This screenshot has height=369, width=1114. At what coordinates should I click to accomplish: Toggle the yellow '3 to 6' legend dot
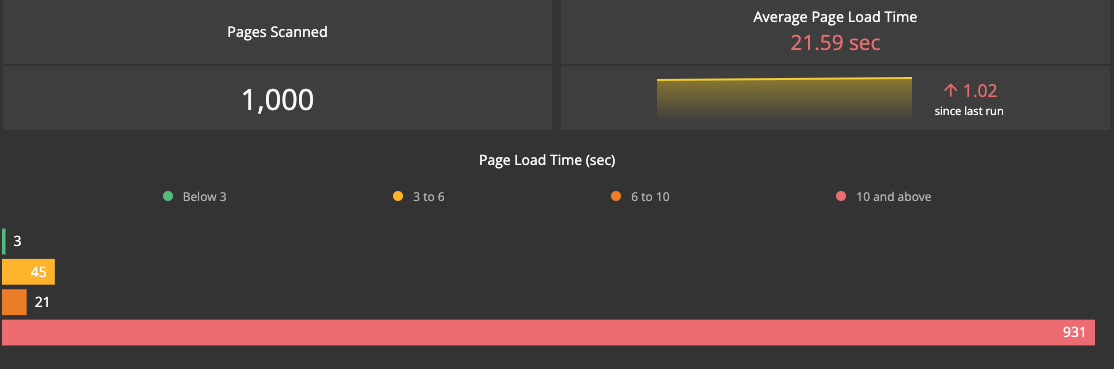tap(398, 196)
